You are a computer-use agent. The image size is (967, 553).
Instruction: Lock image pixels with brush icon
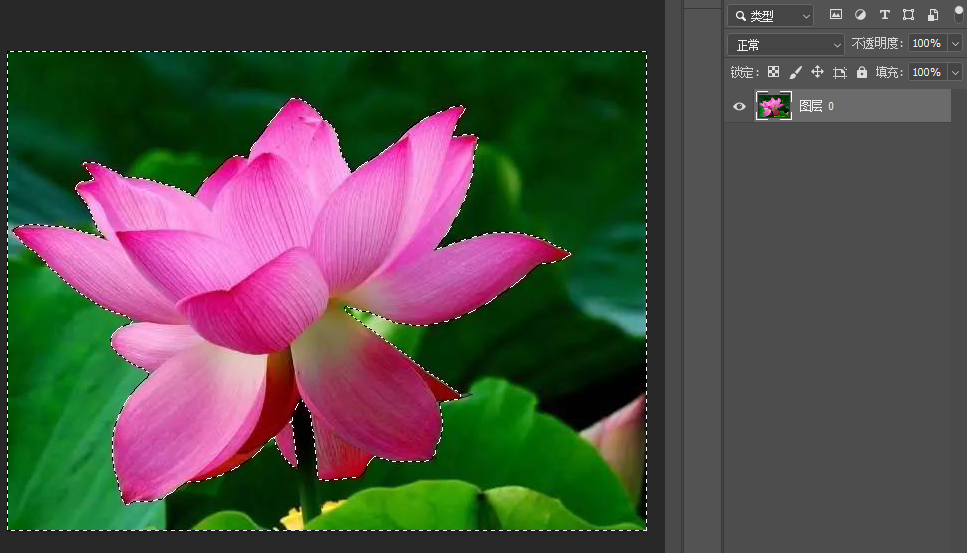(795, 72)
